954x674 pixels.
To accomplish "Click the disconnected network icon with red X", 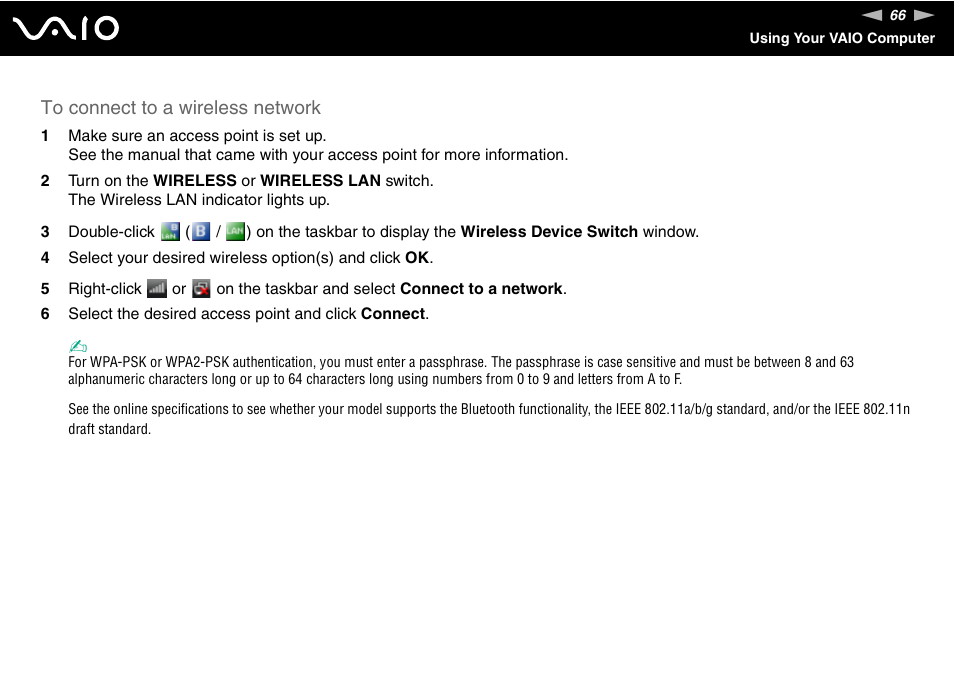I will point(201,288).
